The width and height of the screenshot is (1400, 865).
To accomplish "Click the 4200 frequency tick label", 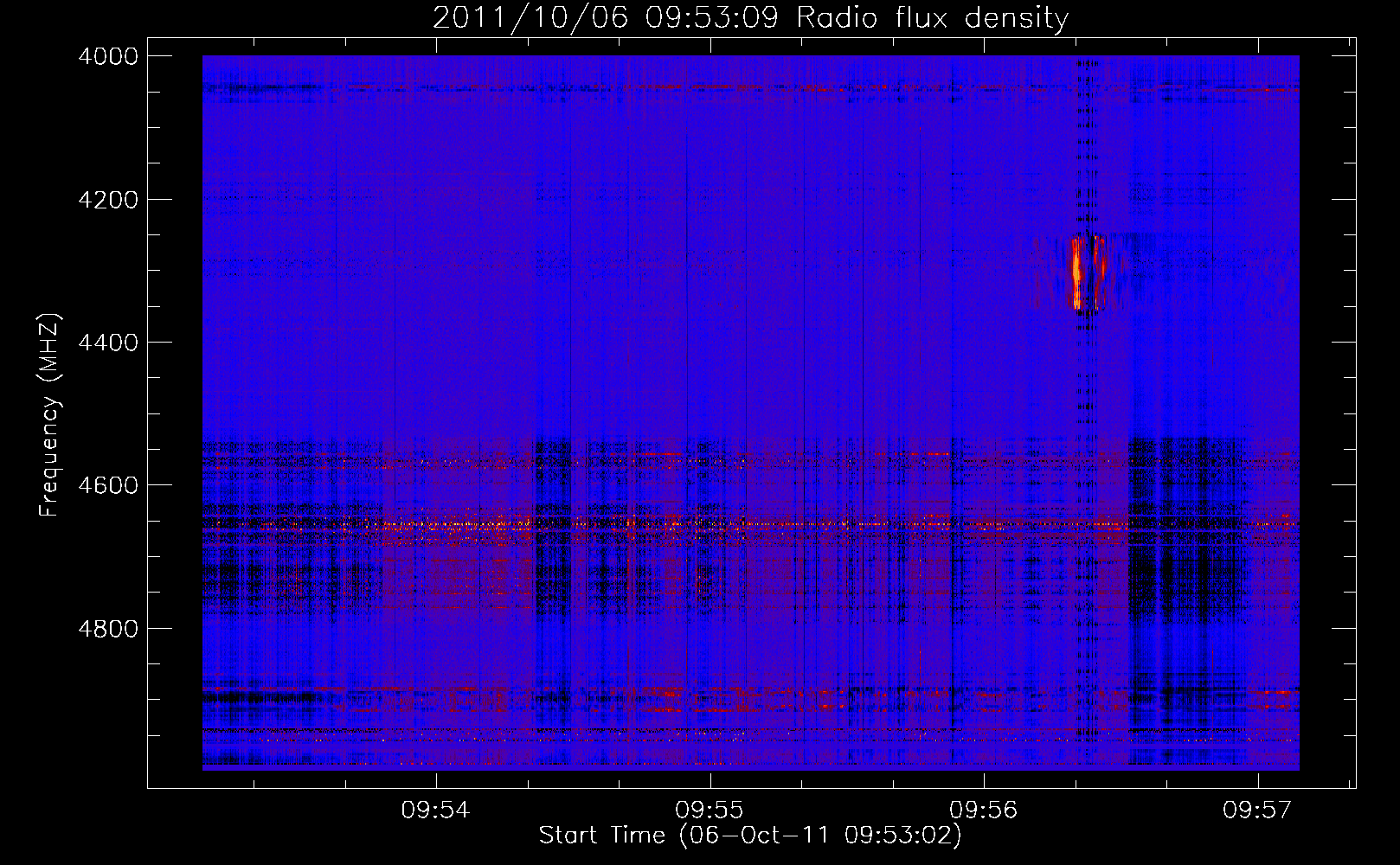I will [x=108, y=200].
